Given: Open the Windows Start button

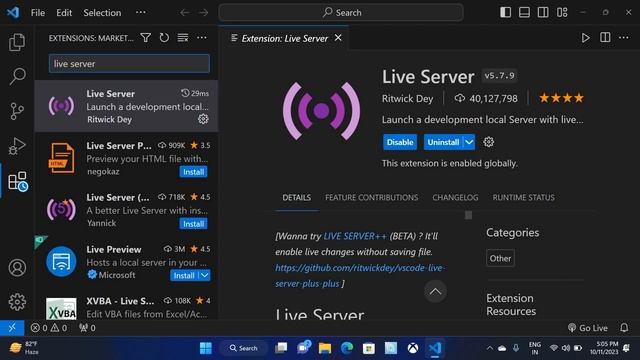Looking at the screenshot, I should 206,348.
